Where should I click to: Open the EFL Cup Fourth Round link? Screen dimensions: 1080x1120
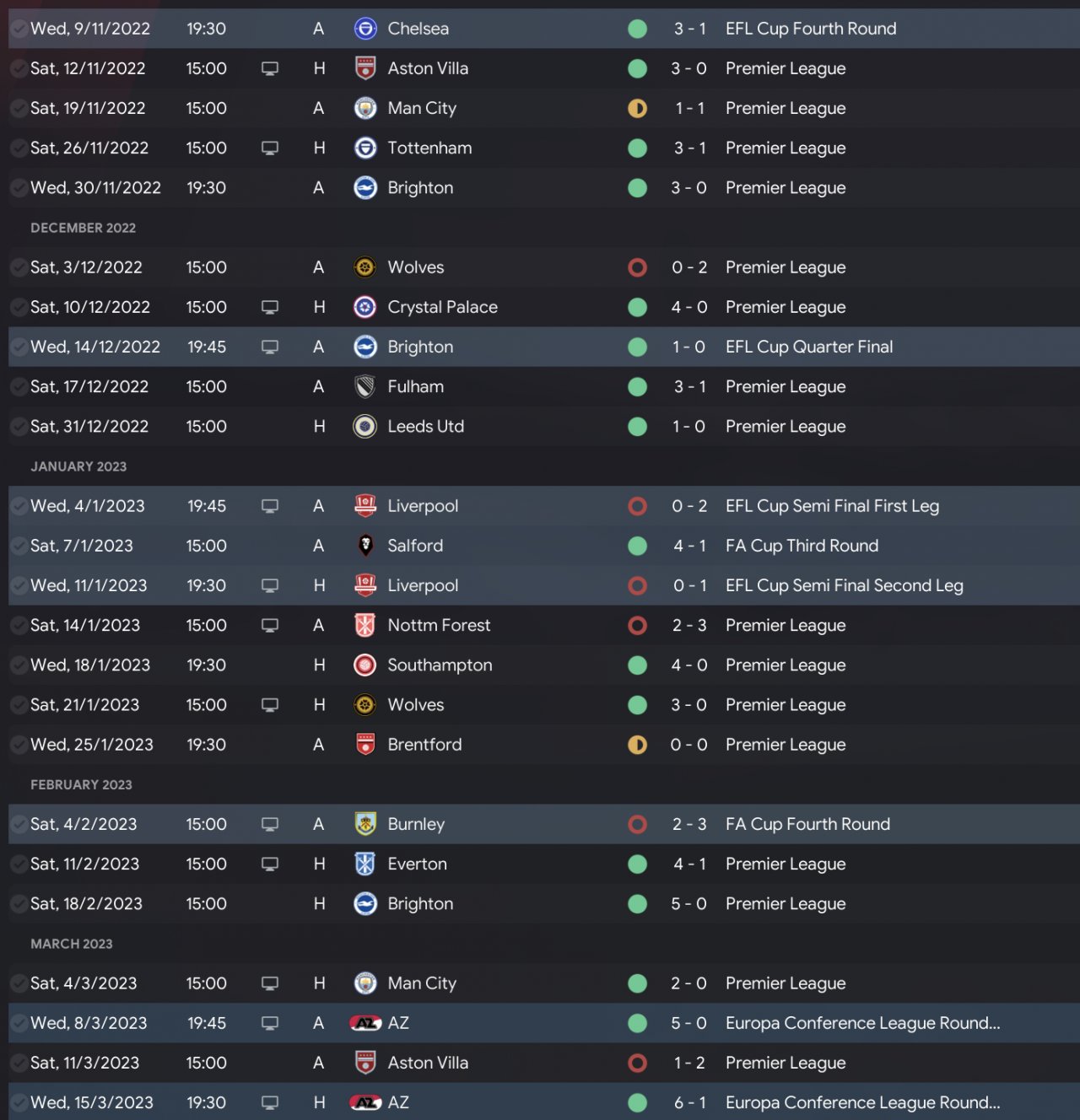click(x=810, y=29)
